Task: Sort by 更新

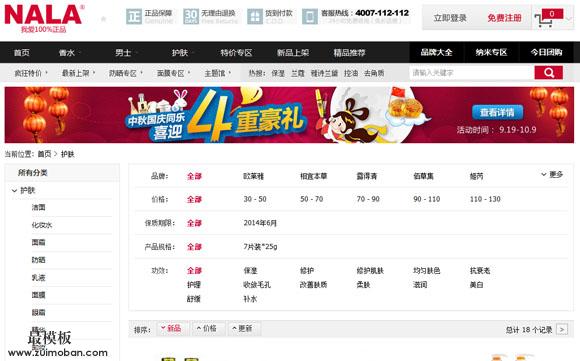Action: pyautogui.click(x=243, y=328)
